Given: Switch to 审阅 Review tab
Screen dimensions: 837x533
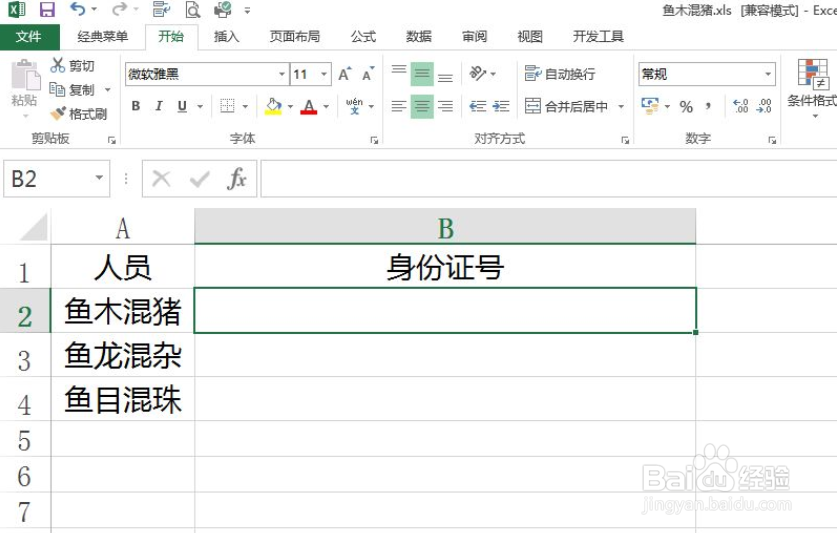Looking at the screenshot, I should click(475, 36).
